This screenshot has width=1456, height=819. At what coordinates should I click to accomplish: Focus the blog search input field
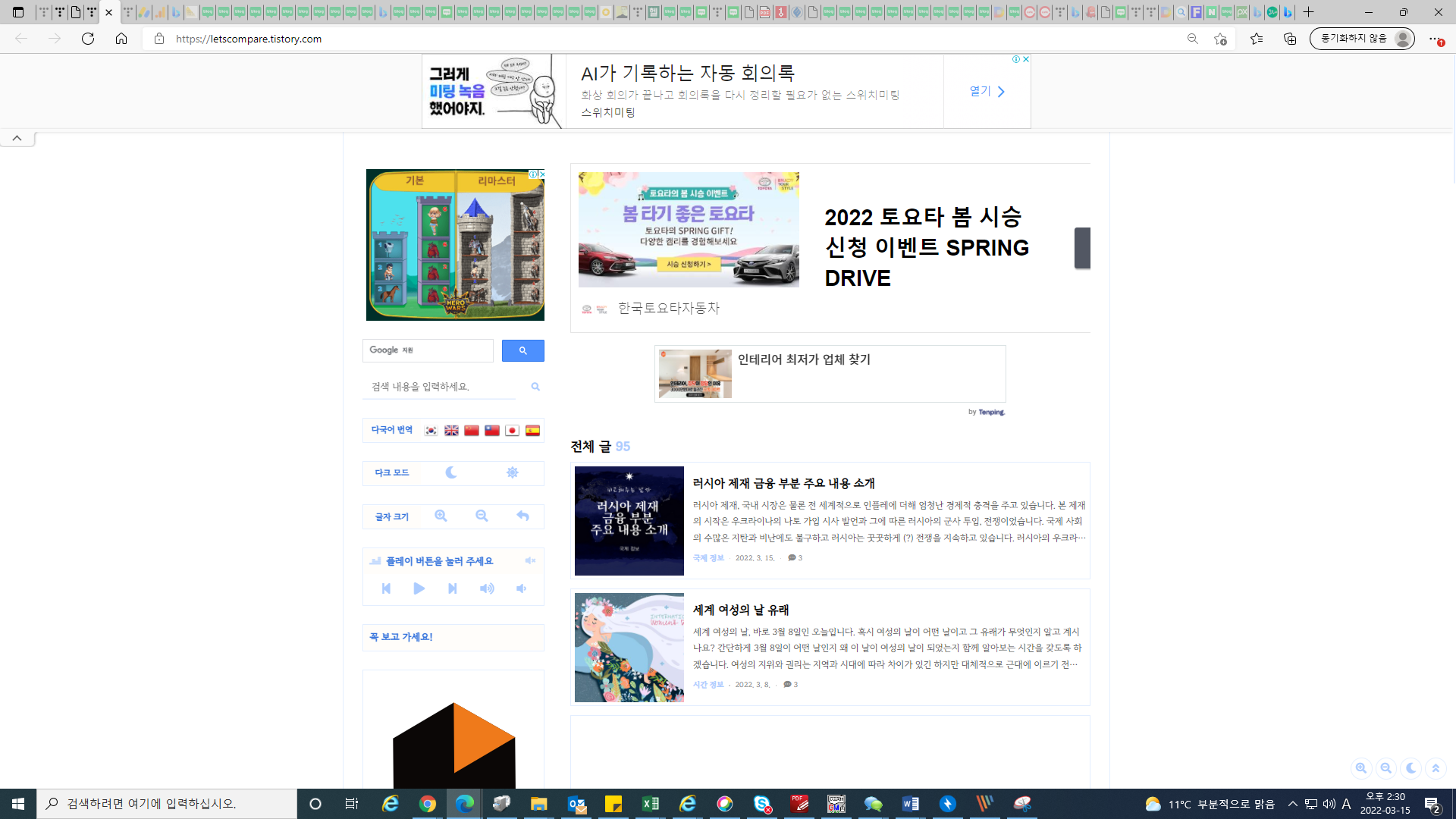tap(440, 387)
